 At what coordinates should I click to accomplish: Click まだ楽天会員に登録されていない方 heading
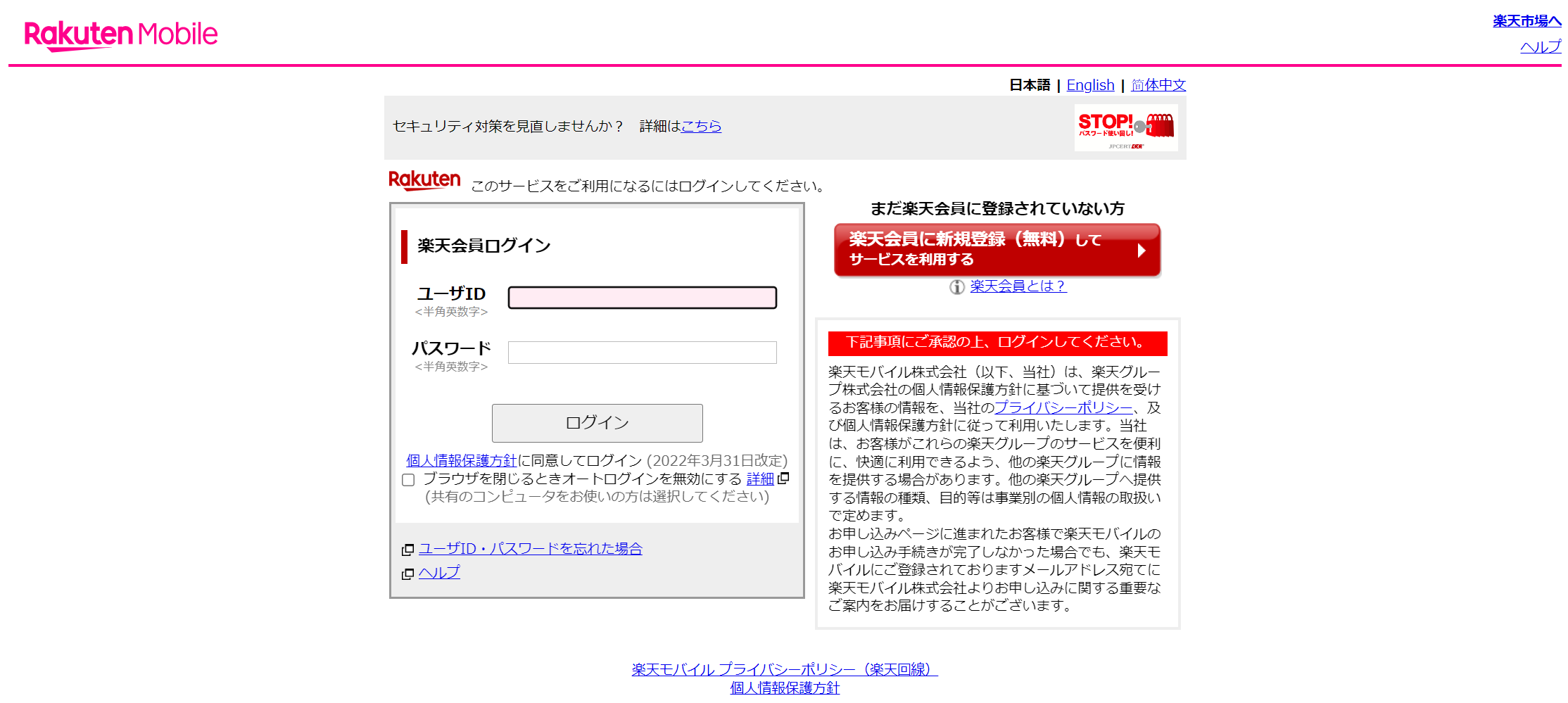coord(997,209)
